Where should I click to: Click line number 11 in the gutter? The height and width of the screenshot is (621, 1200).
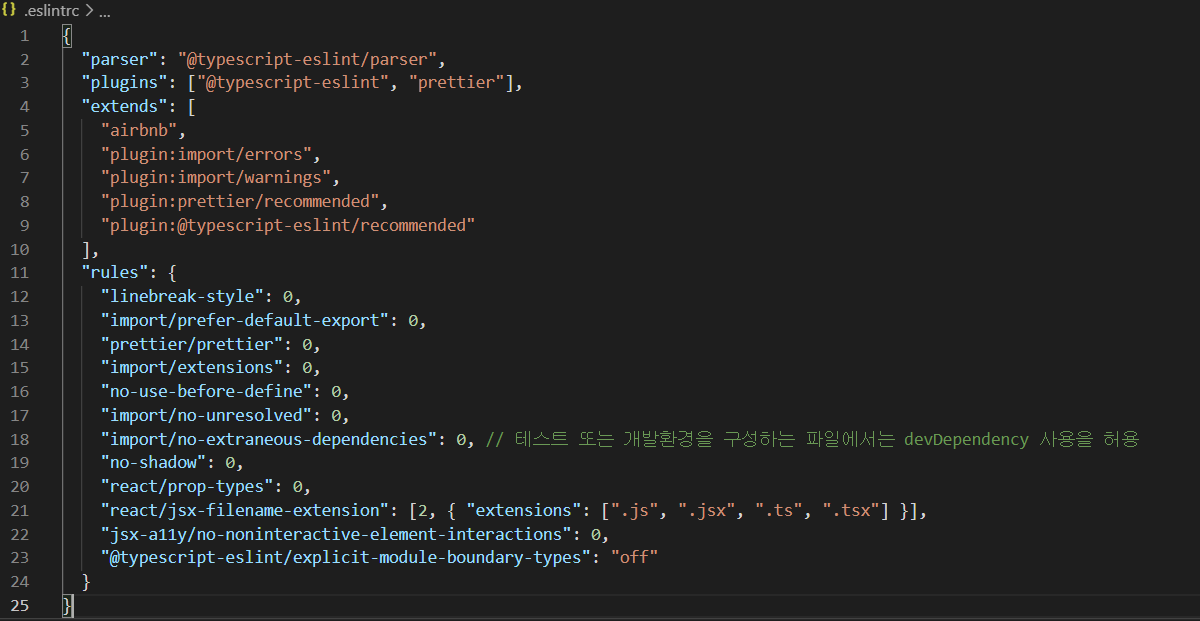pos(19,273)
